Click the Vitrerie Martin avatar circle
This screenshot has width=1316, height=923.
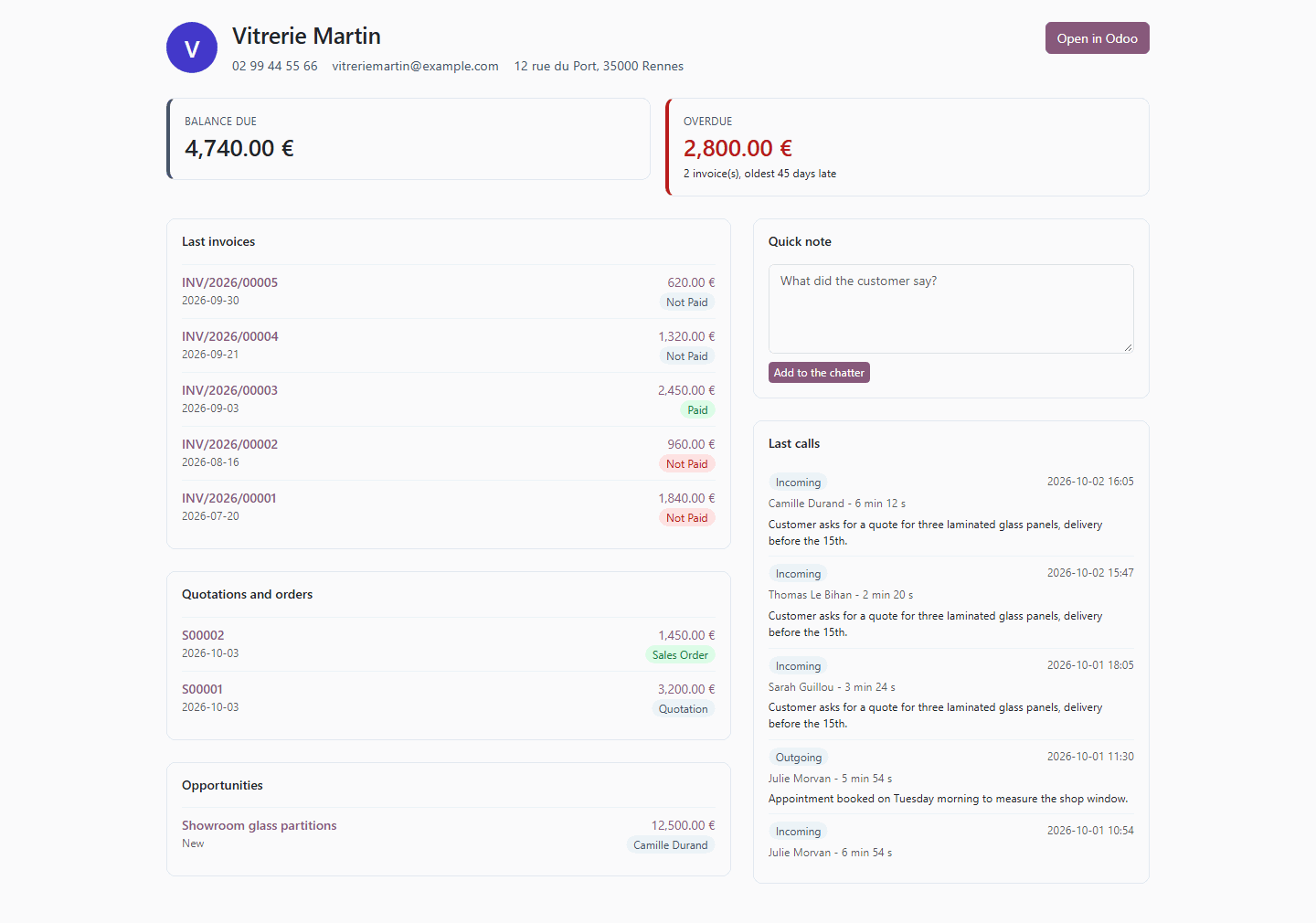(x=192, y=48)
